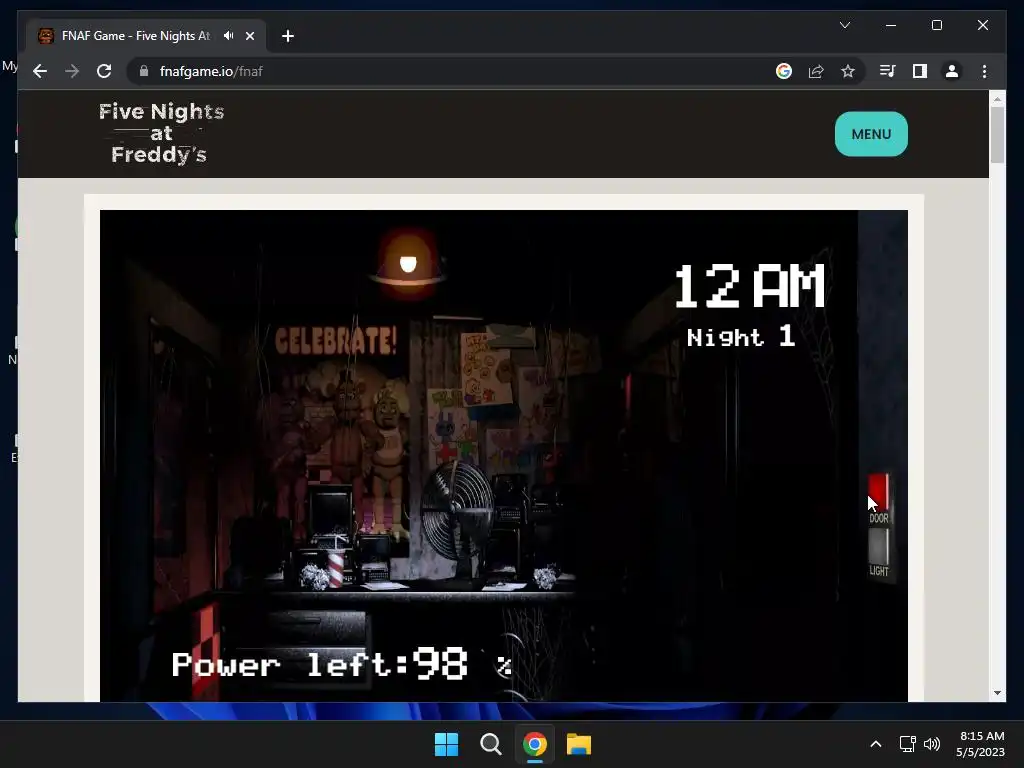Maximize the Chrome window
This screenshot has height=768, width=1024.
pos(936,25)
